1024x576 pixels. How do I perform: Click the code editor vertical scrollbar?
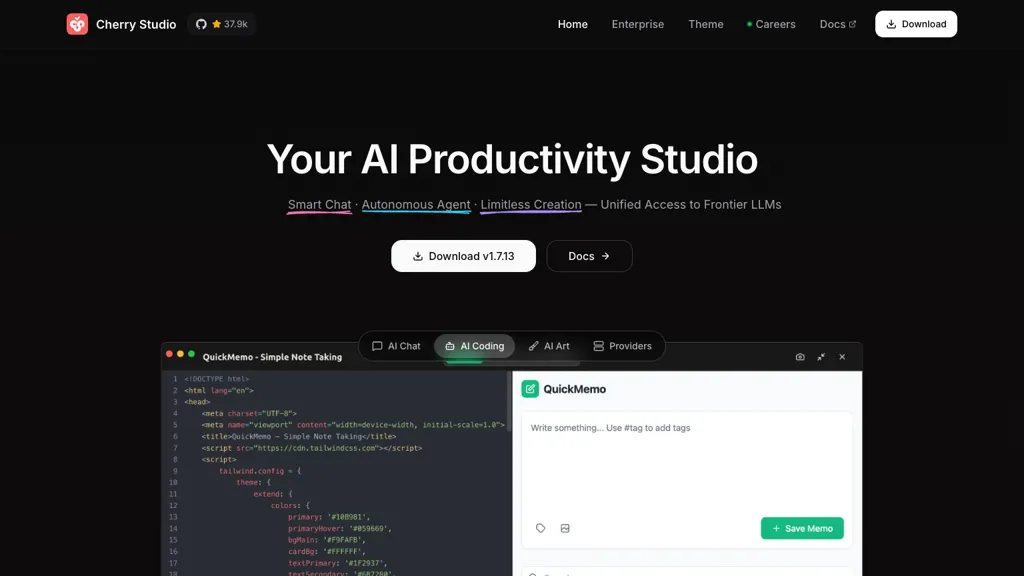click(509, 400)
